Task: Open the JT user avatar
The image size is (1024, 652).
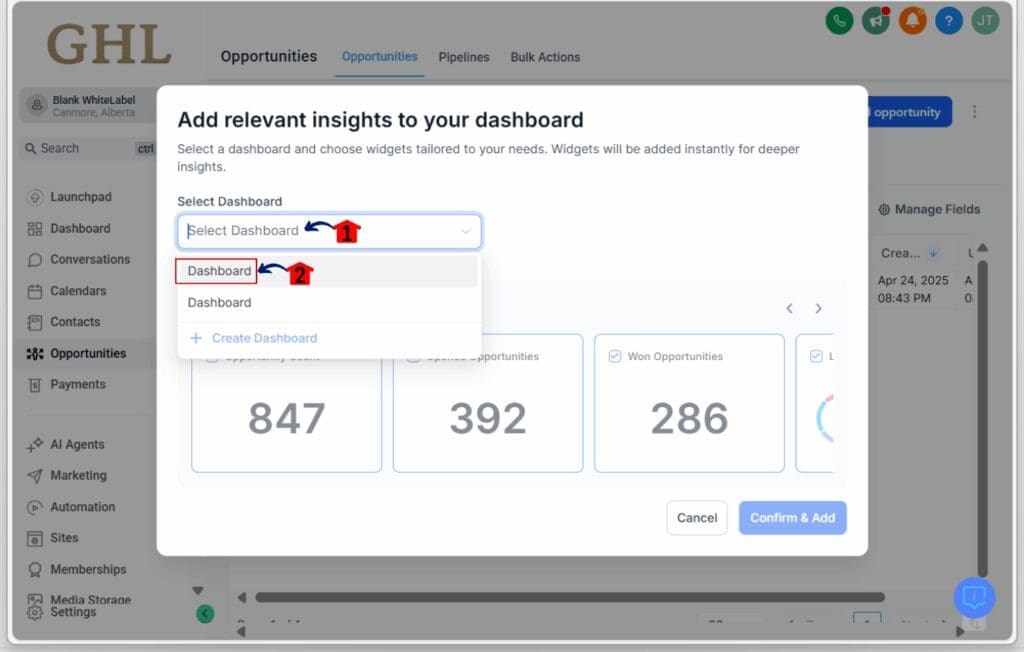Action: [985, 21]
